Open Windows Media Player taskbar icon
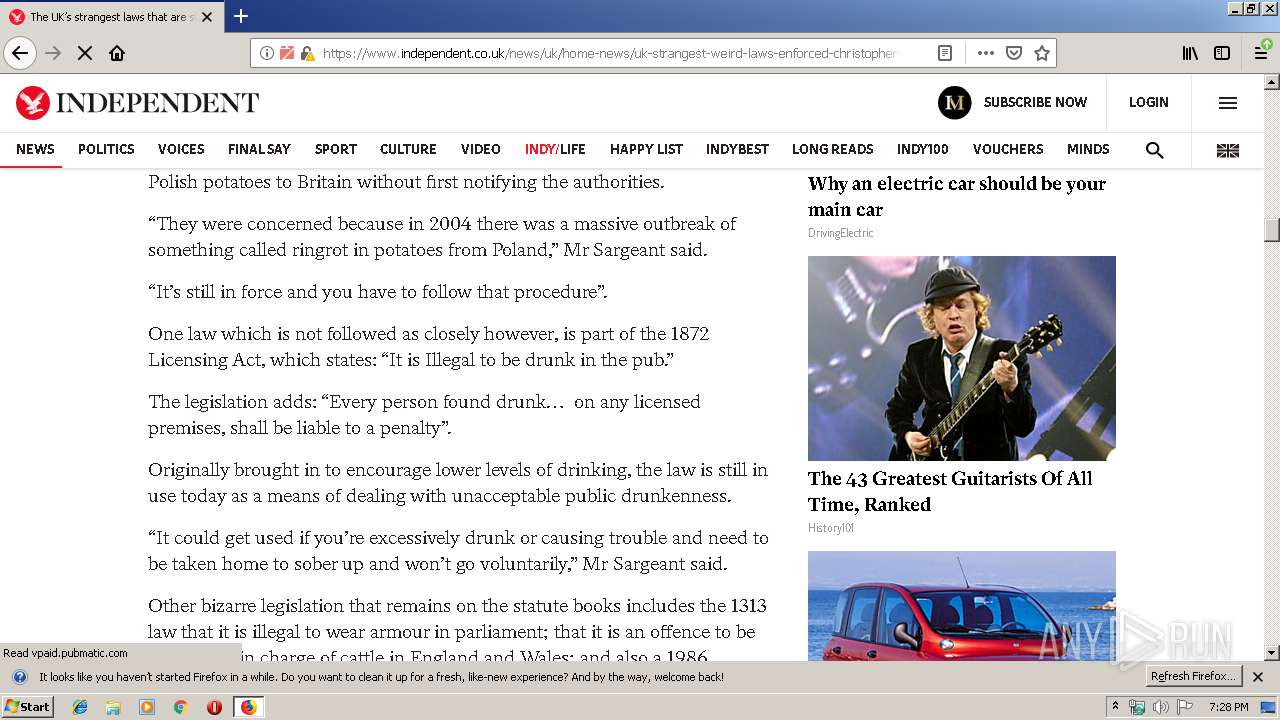This screenshot has height=720, width=1280. (147, 707)
